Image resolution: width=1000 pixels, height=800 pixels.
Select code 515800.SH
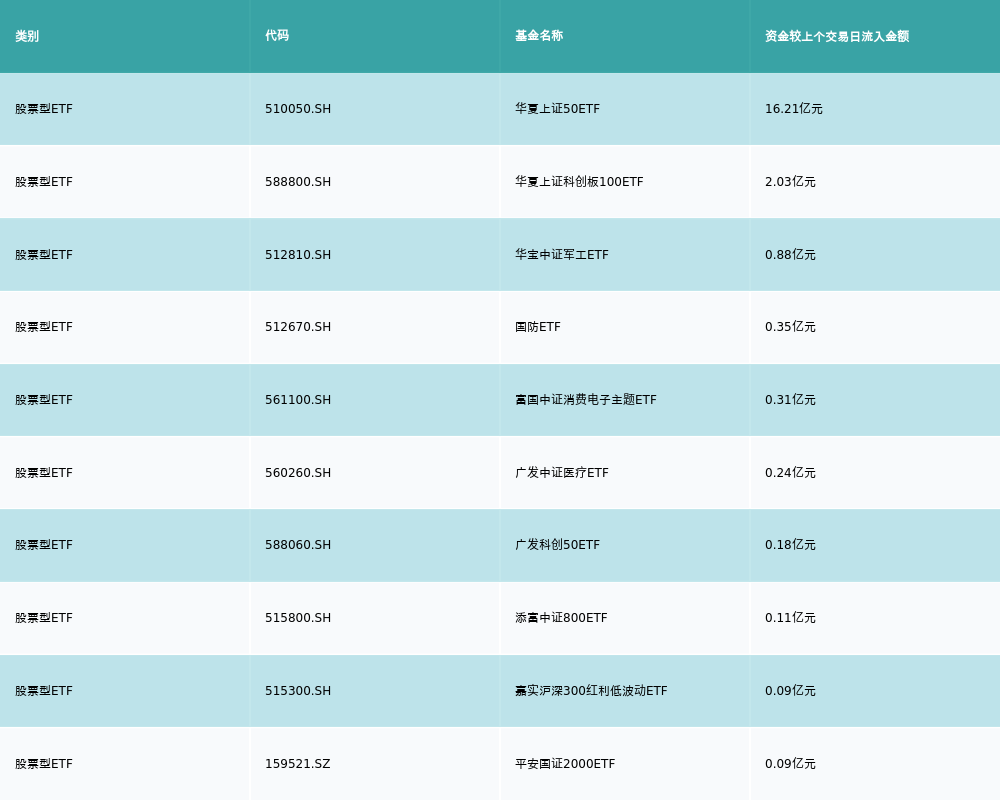click(x=298, y=618)
